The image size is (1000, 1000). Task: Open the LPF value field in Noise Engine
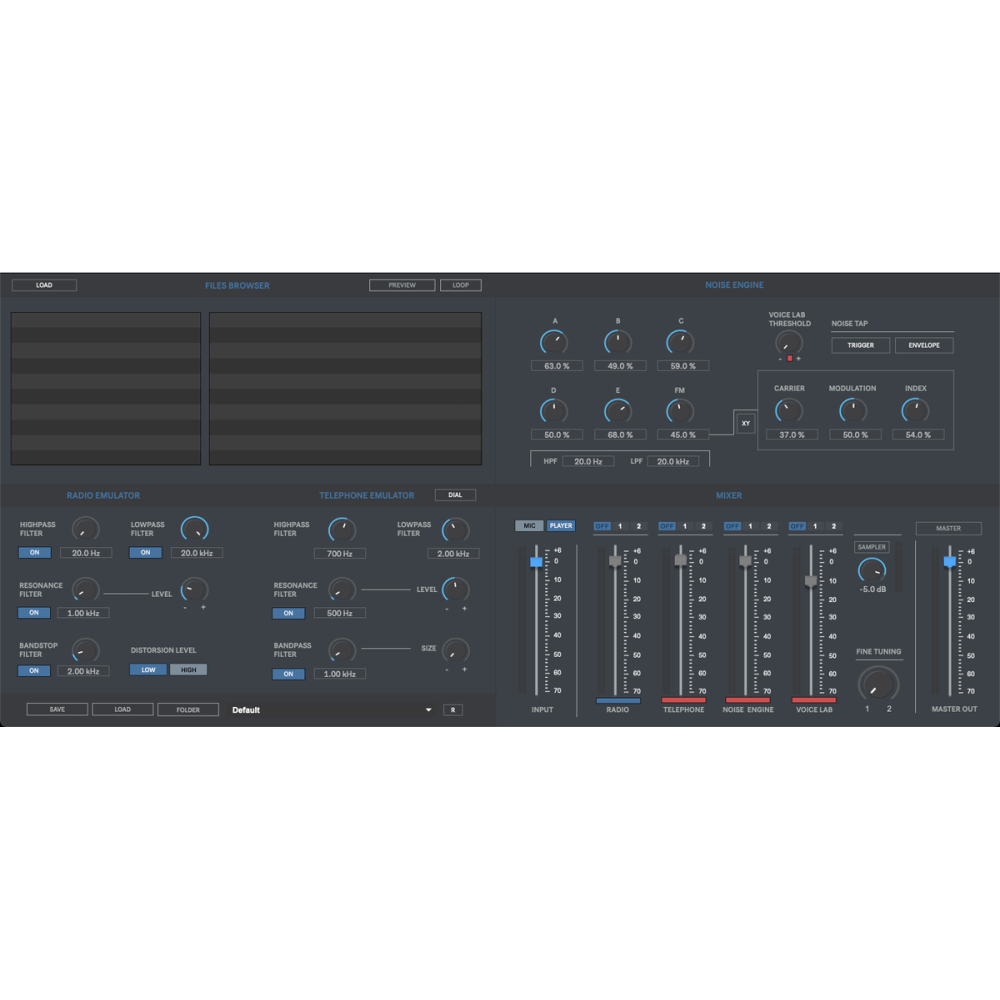672,460
